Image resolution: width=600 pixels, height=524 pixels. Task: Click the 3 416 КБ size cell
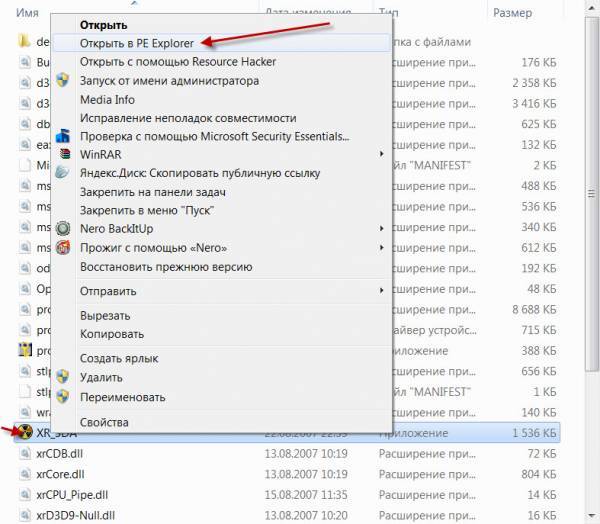(x=534, y=103)
